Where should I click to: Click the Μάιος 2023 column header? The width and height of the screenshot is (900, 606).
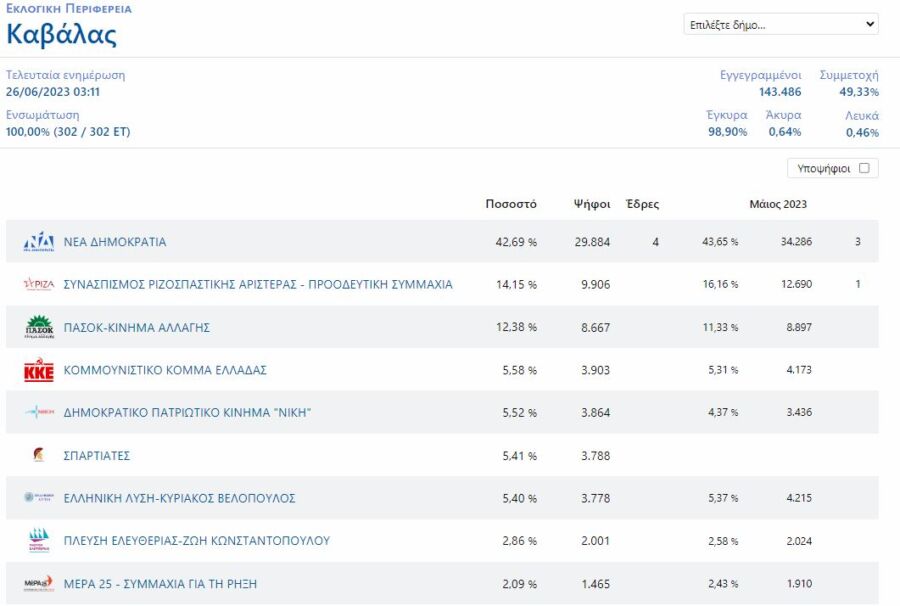coord(778,204)
